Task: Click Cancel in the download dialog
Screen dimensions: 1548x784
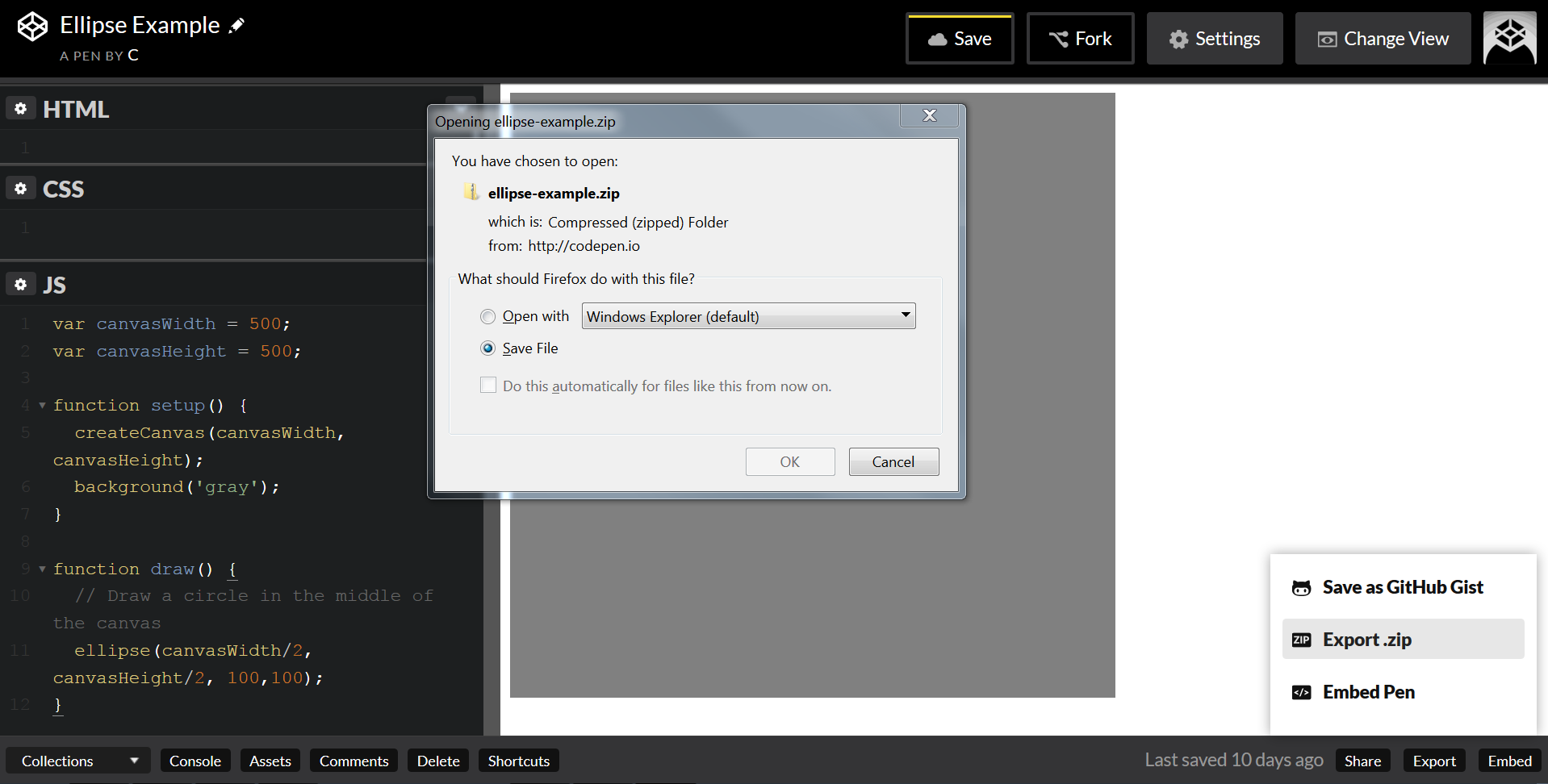Action: [x=893, y=462]
